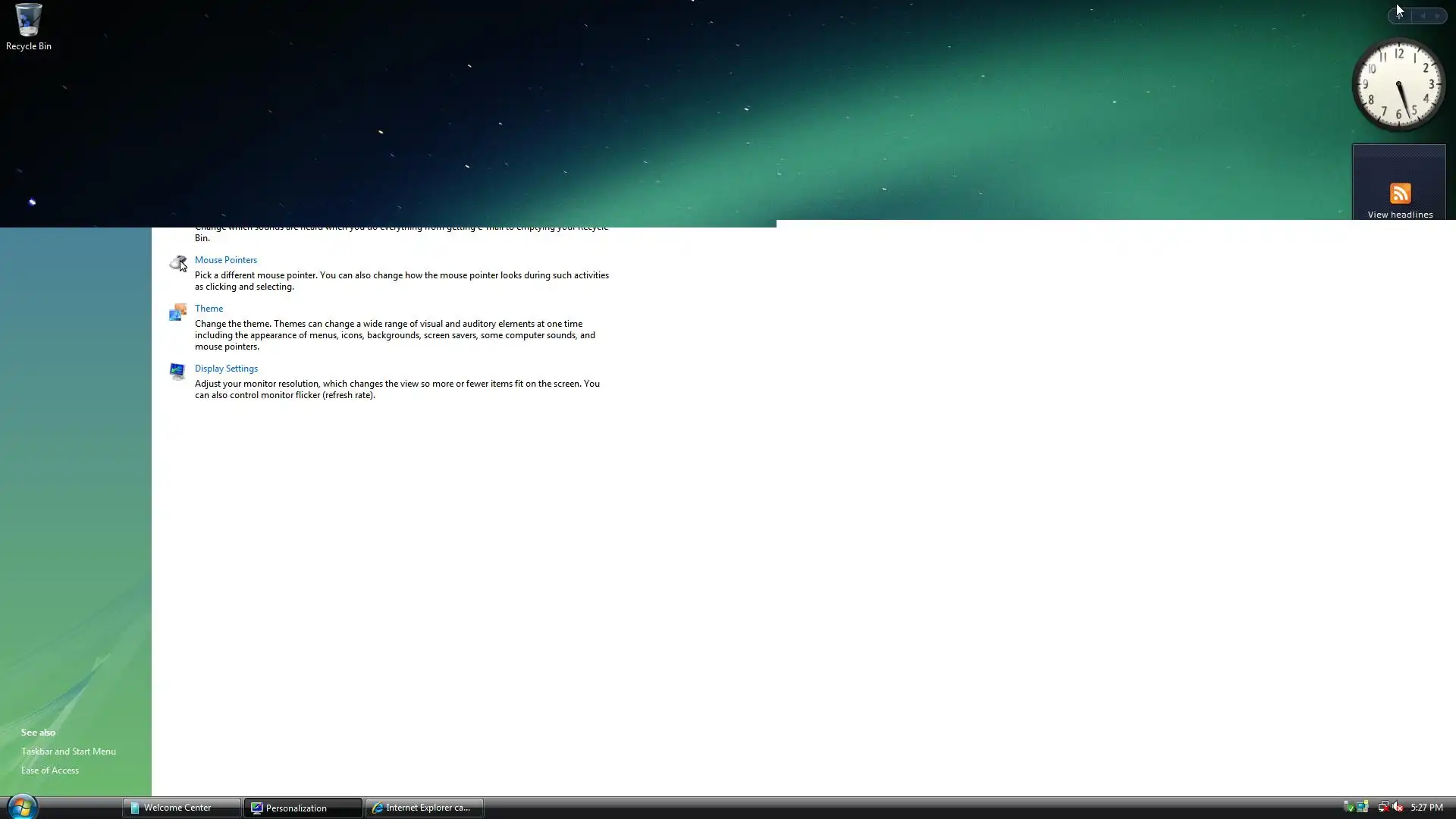This screenshot has height=819, width=1456.
Task: Click the sidebar add gadgets plus button
Action: pos(1399,16)
